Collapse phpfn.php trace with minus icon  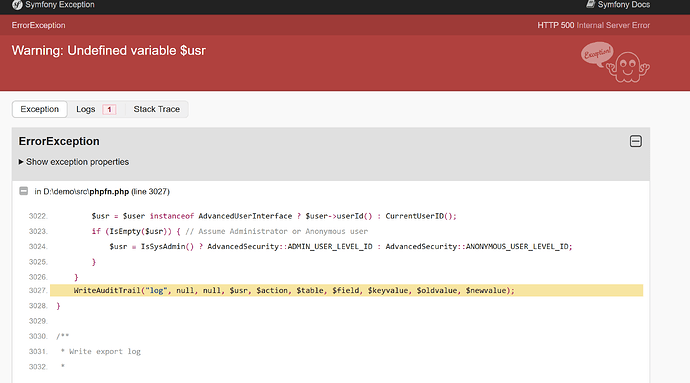[24, 191]
